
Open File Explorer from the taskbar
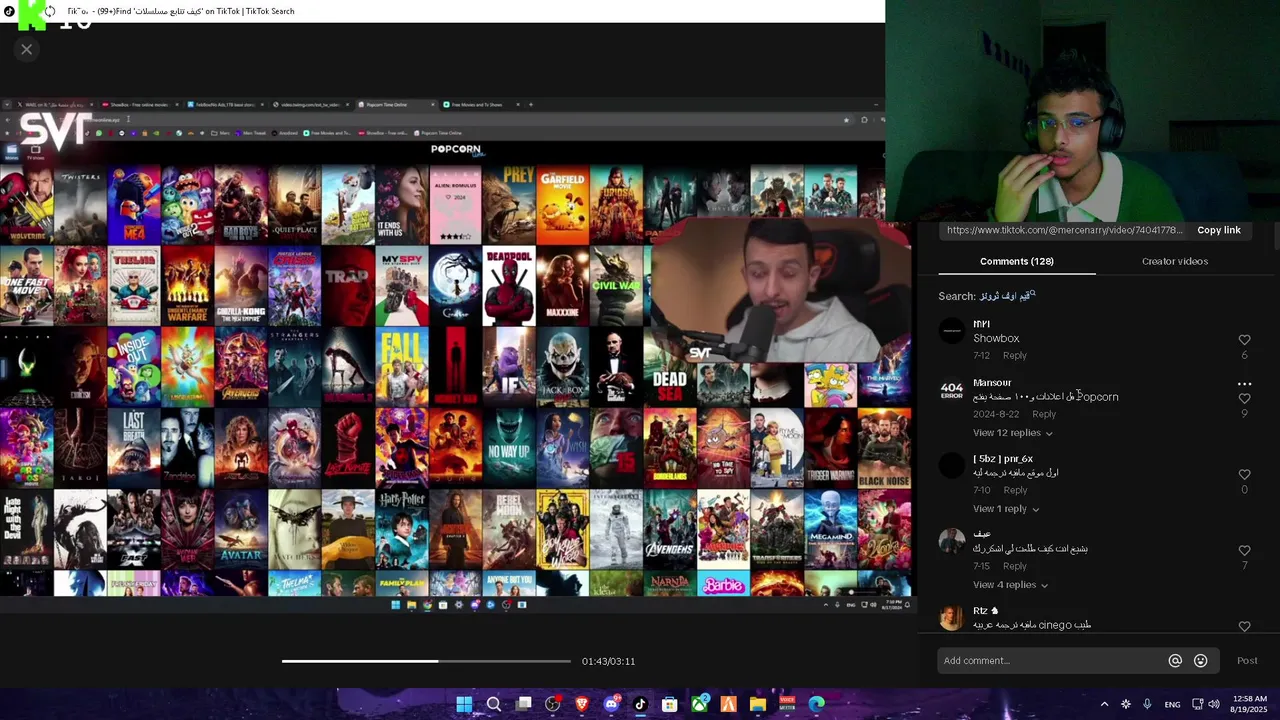(x=758, y=704)
